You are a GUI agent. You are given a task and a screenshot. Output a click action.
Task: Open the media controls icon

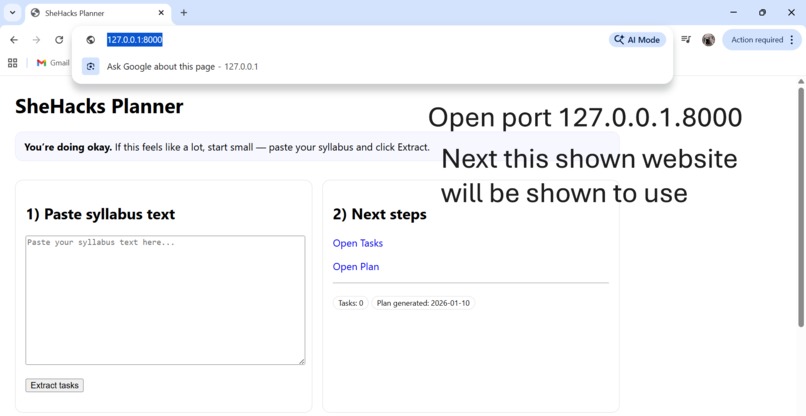point(686,39)
